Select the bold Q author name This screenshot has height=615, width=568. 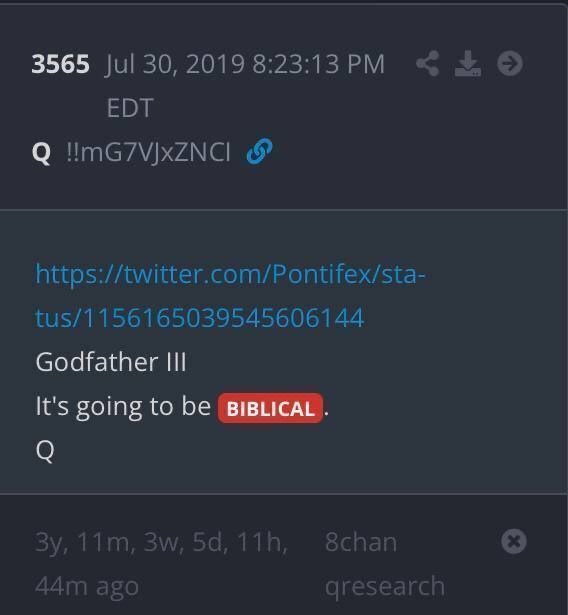[42, 153]
